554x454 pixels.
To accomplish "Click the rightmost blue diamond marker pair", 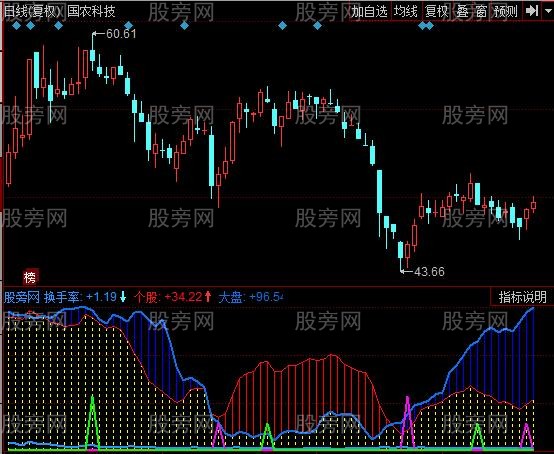I will tap(426, 26).
